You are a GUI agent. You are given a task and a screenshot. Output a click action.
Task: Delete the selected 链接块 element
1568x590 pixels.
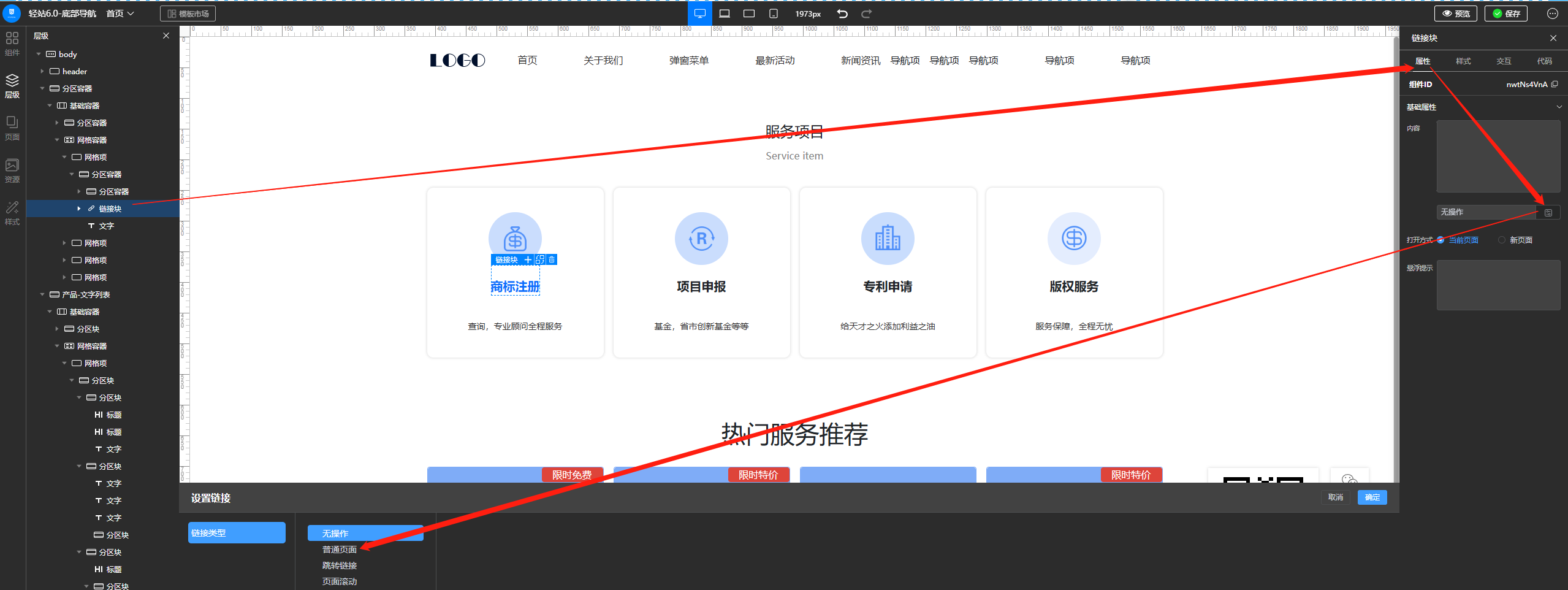coord(552,259)
